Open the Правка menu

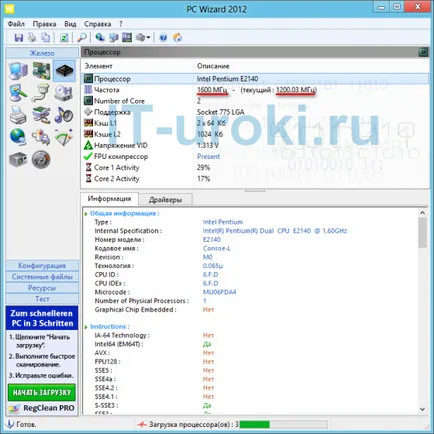[44, 24]
